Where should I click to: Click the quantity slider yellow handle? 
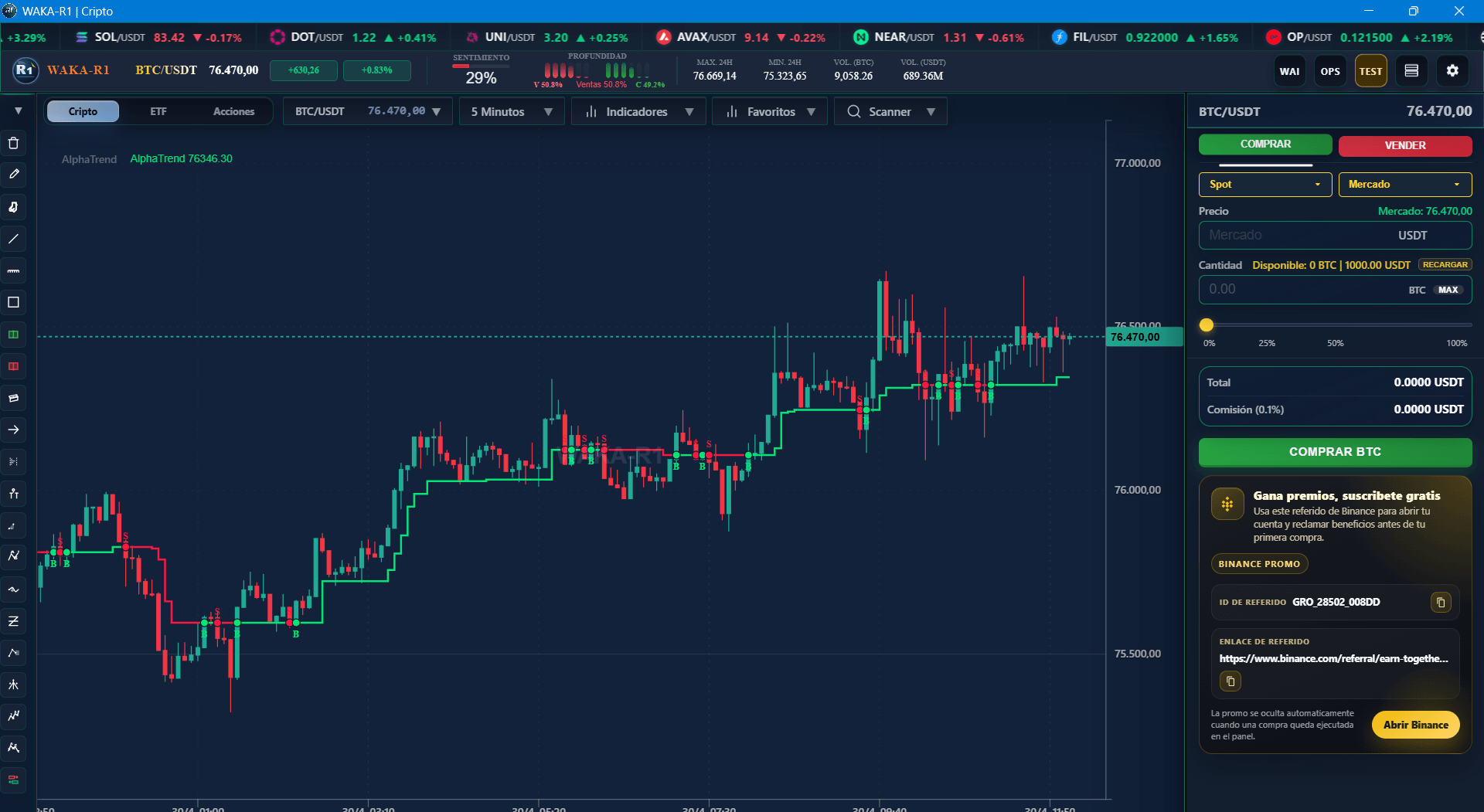click(1207, 325)
